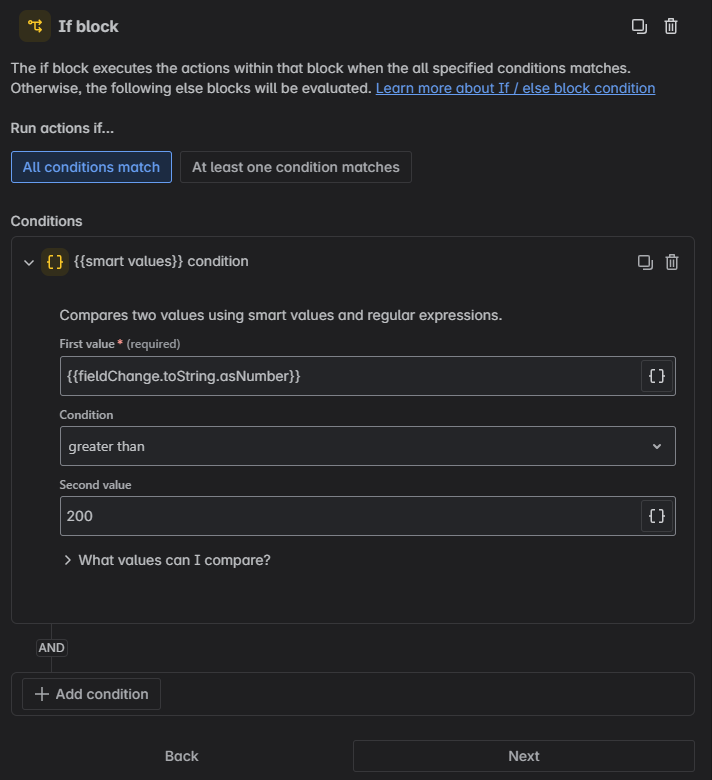Image resolution: width=712 pixels, height=780 pixels.
Task: Collapse the smart values condition section
Action: pos(29,262)
